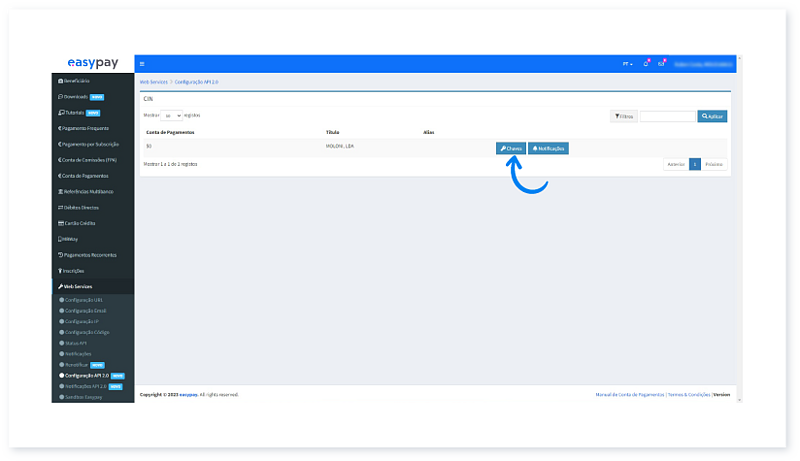Open MBWay in the sidebar
This screenshot has width=800, height=461.
coord(68,239)
